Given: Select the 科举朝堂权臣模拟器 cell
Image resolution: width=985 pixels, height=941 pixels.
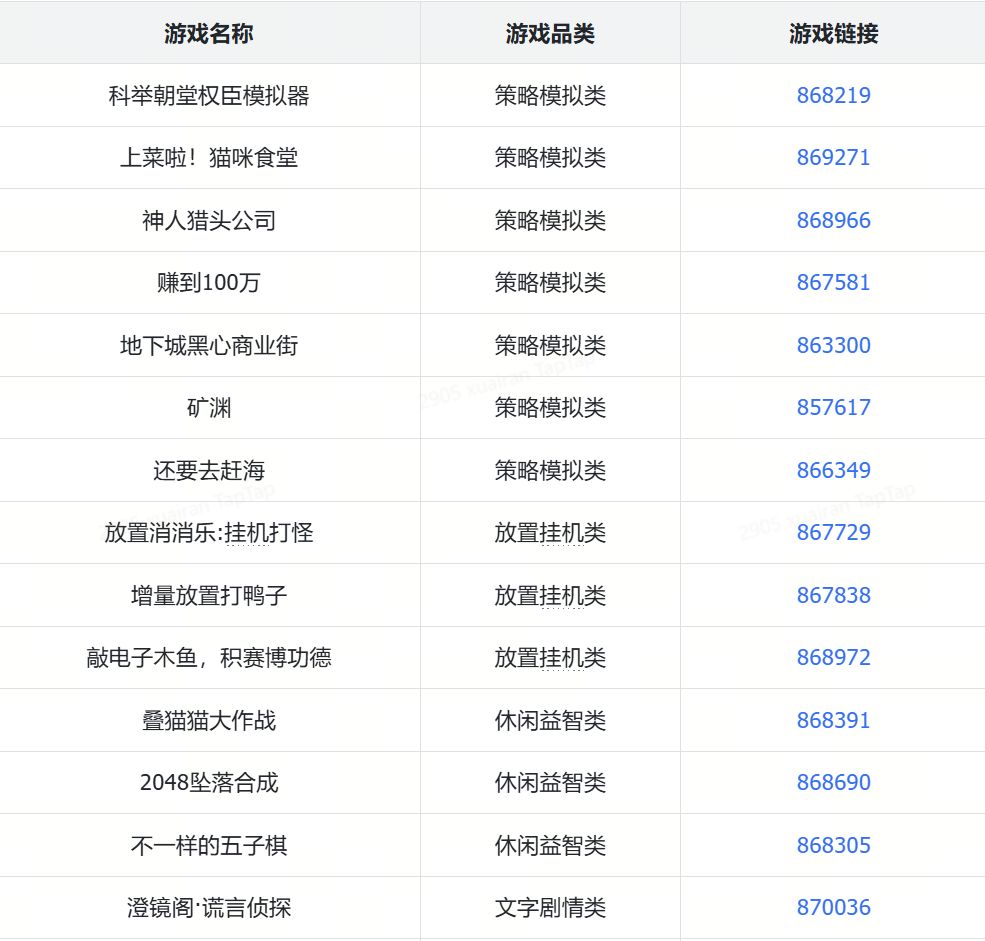Looking at the screenshot, I should (x=209, y=95).
